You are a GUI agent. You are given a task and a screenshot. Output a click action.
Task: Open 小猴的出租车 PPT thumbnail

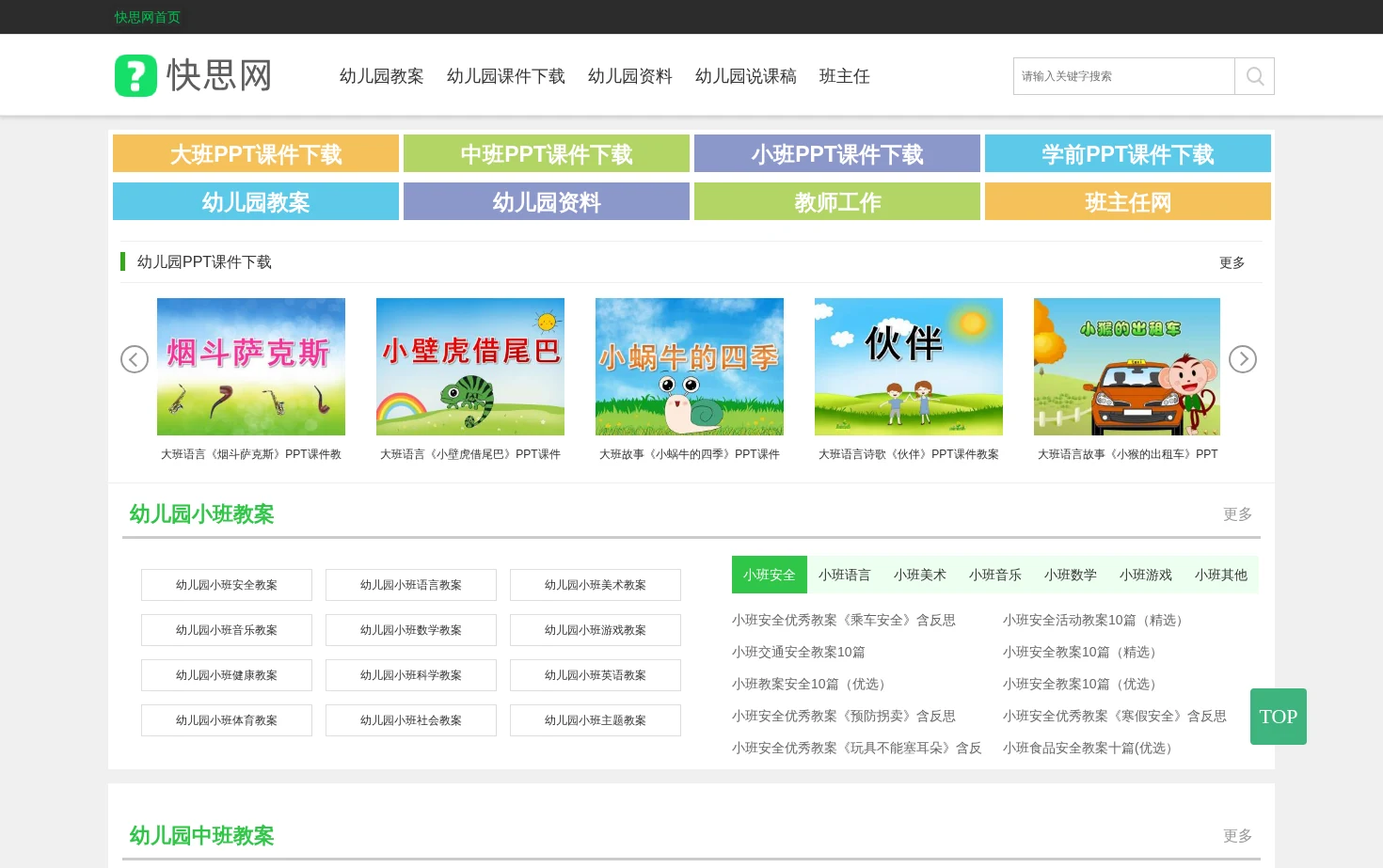1127,367
